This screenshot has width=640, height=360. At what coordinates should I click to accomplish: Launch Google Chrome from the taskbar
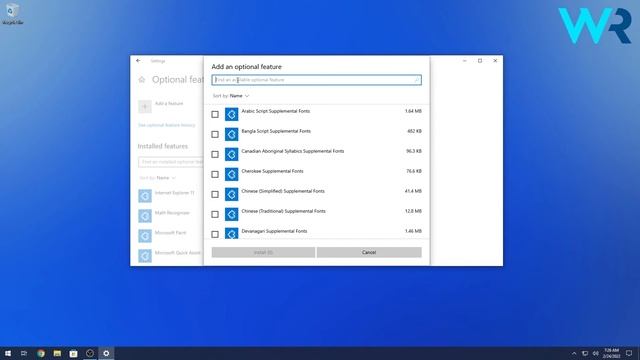point(41,353)
